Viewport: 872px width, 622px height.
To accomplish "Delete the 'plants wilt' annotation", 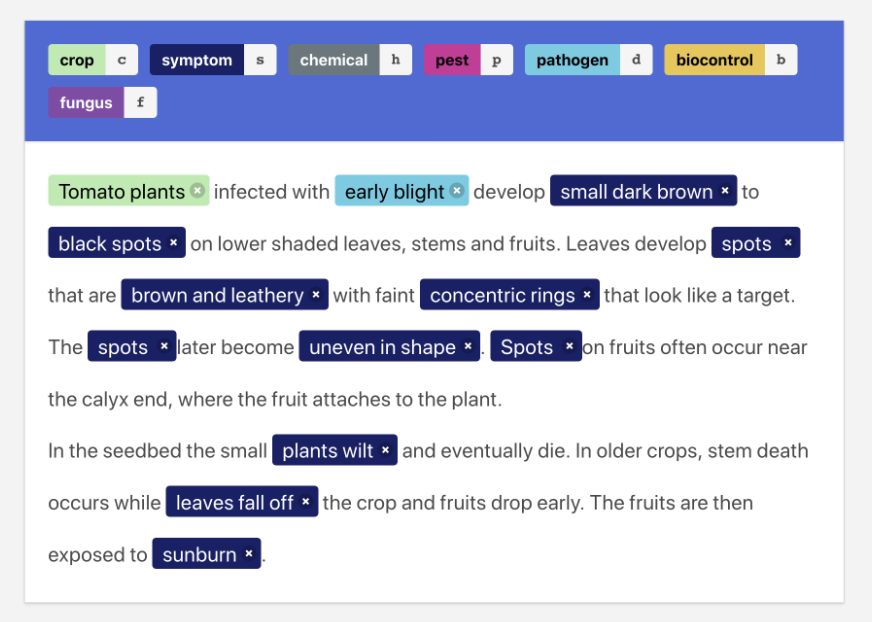I will tap(385, 451).
